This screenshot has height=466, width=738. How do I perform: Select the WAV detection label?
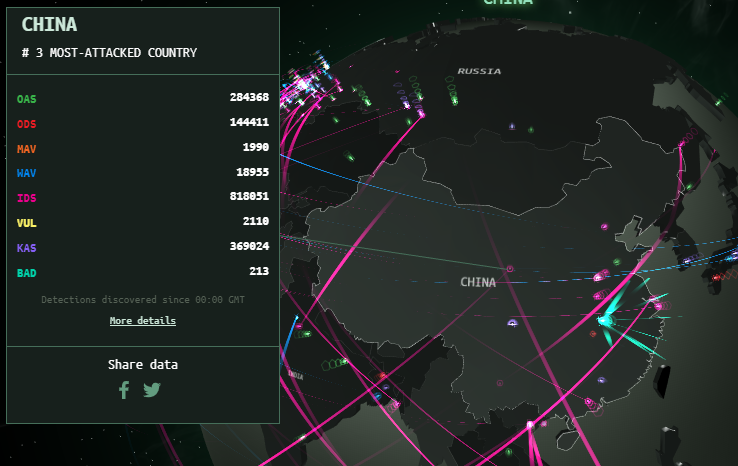(x=26, y=173)
